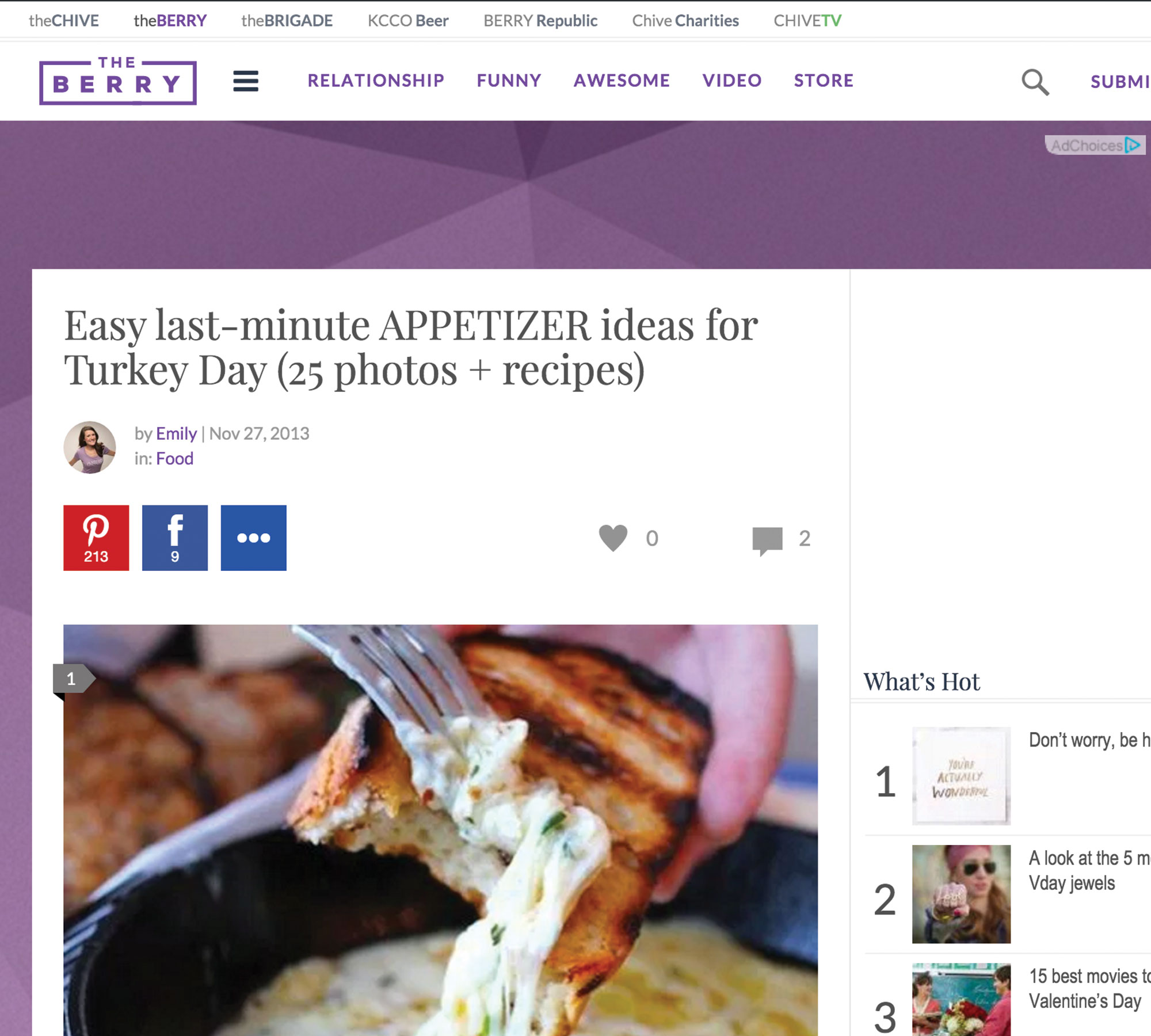Switch to theCHIVE site tab
Viewport: 1151px width, 1036px height.
(64, 21)
